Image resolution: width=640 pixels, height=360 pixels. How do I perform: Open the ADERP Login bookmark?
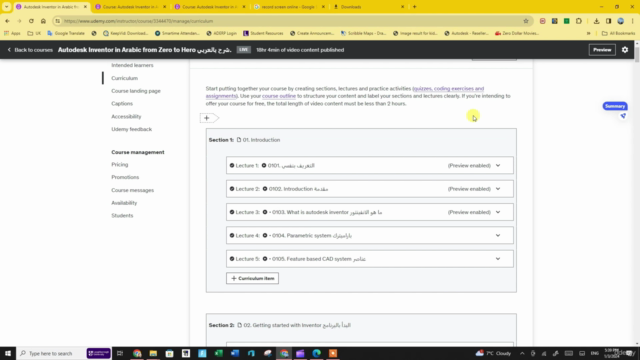221,33
